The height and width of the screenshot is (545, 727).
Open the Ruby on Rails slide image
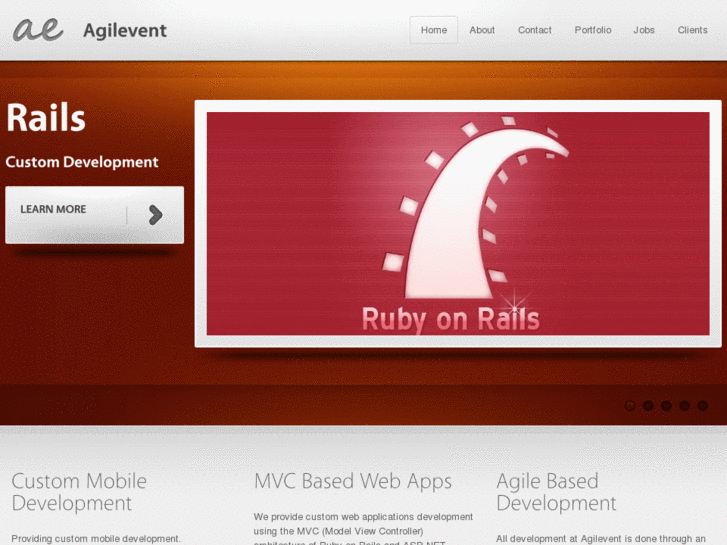(458, 224)
